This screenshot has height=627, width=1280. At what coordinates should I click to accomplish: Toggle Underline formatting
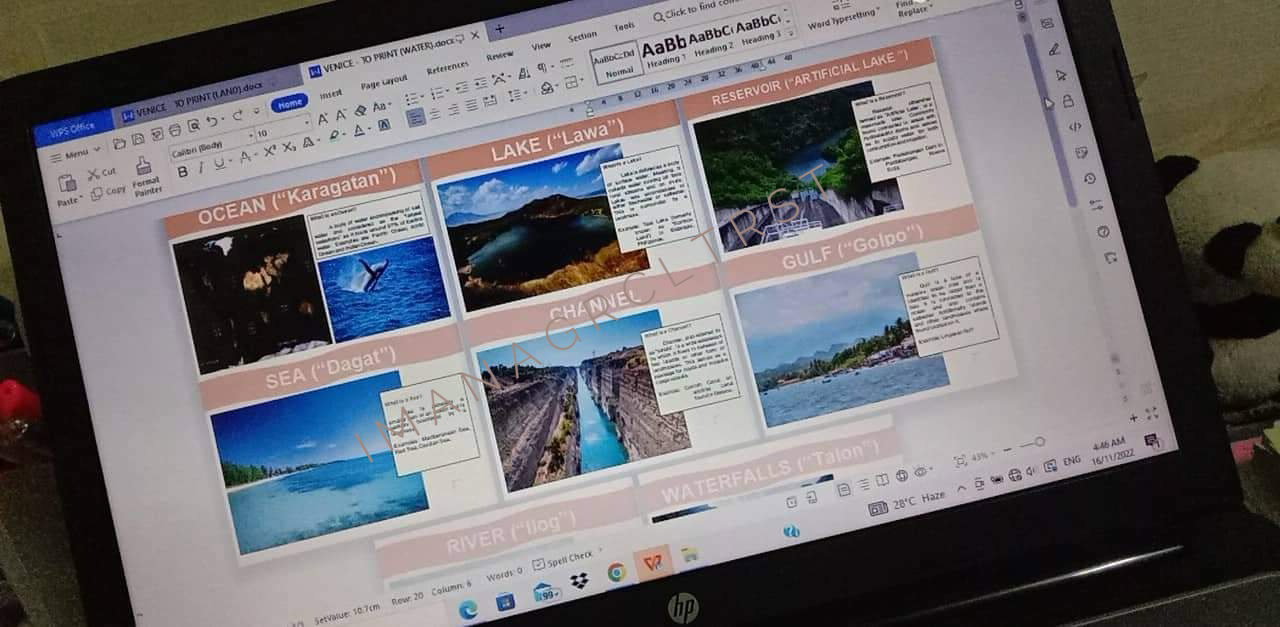220,163
